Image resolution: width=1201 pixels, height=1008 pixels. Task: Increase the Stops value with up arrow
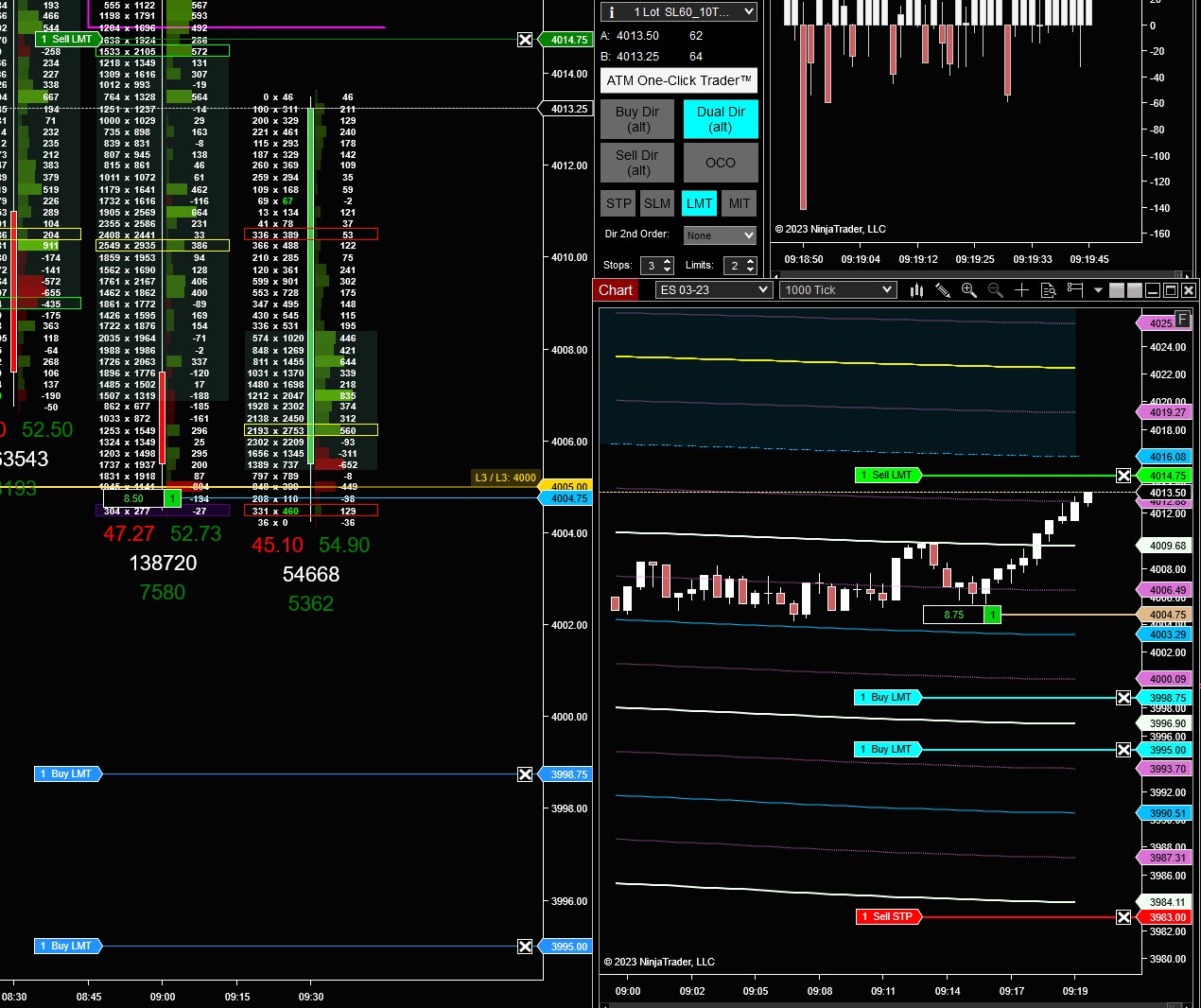pos(668,261)
